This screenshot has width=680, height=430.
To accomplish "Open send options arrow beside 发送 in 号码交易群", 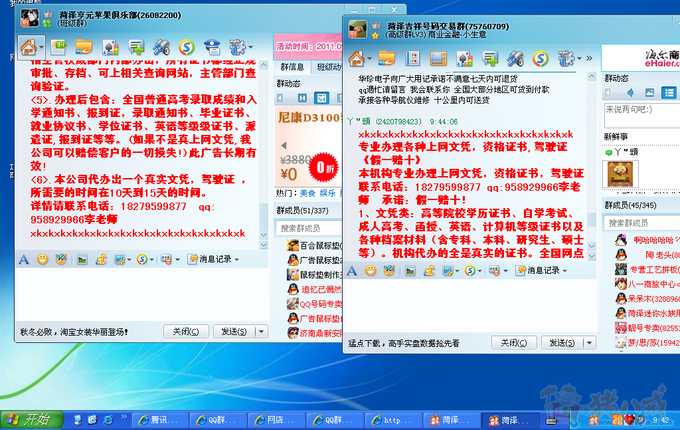I will [589, 343].
